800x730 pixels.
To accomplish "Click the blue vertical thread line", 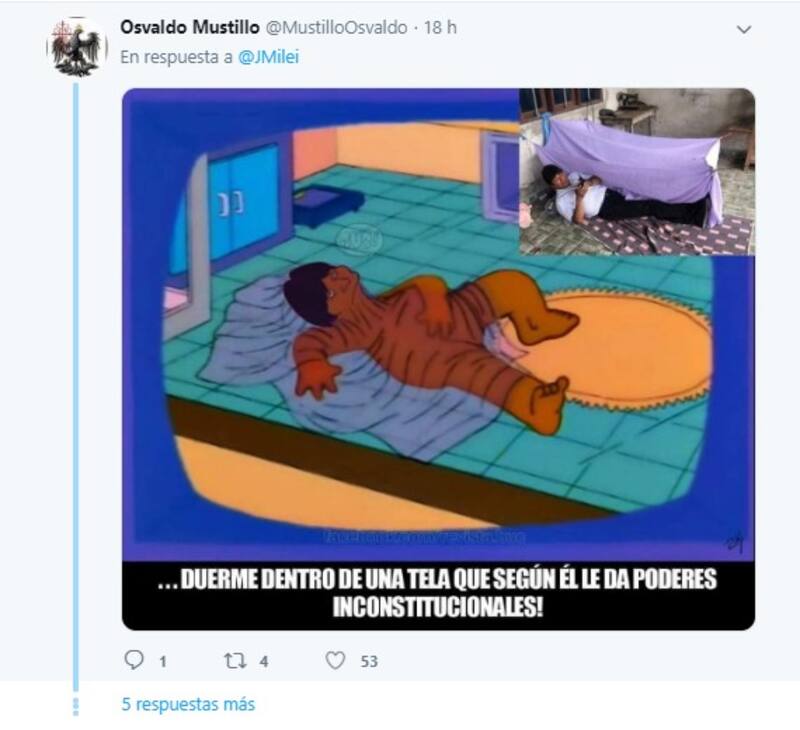I will pyautogui.click(x=76, y=387).
